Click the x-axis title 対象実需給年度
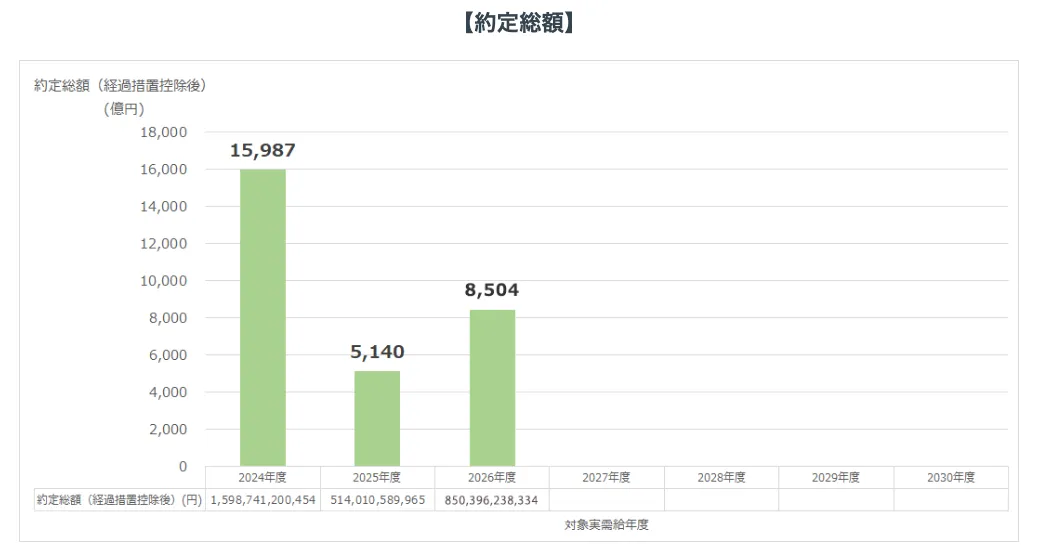 (606, 525)
